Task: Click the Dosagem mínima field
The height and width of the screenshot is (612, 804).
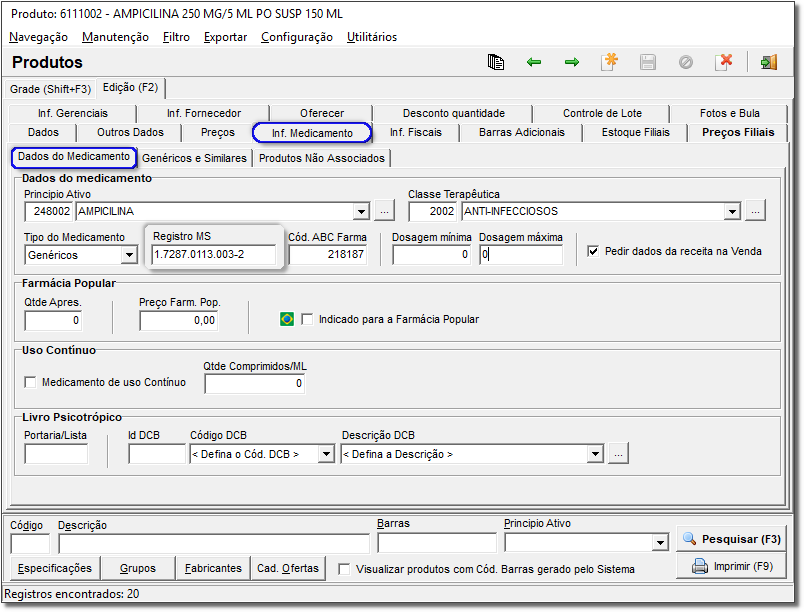Action: [431, 255]
